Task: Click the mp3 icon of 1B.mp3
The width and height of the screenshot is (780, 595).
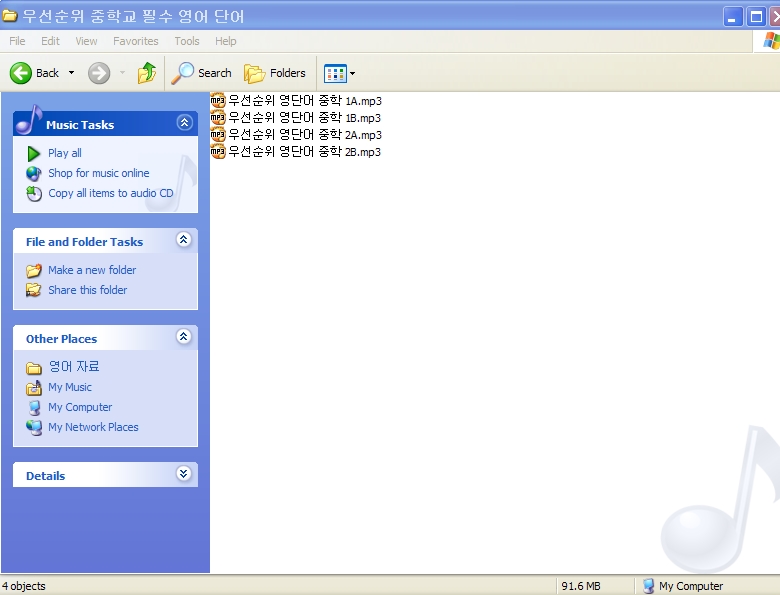Action: tap(218, 117)
